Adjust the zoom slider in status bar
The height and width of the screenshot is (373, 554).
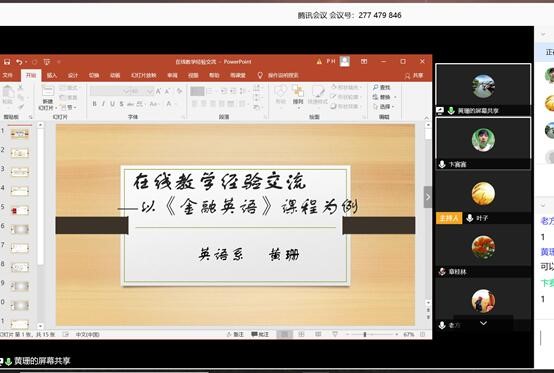pyautogui.click(x=365, y=334)
